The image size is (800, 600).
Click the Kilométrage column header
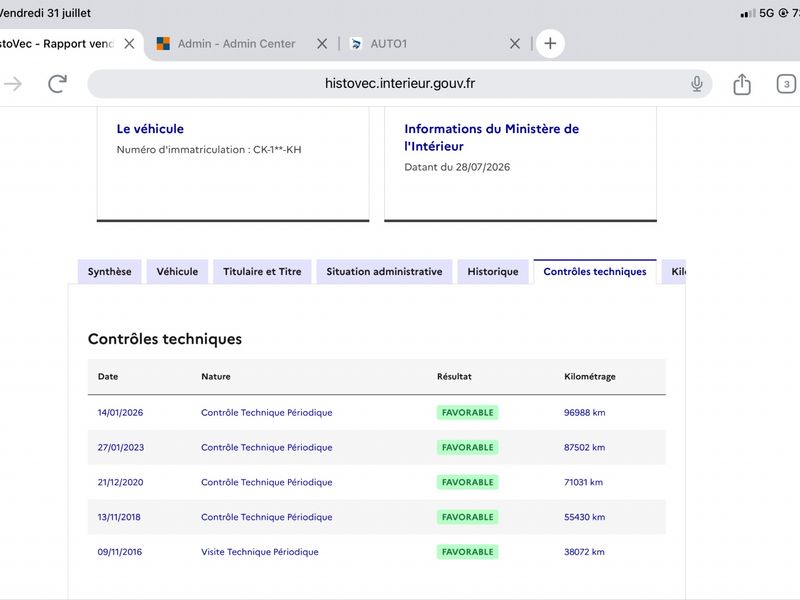590,377
